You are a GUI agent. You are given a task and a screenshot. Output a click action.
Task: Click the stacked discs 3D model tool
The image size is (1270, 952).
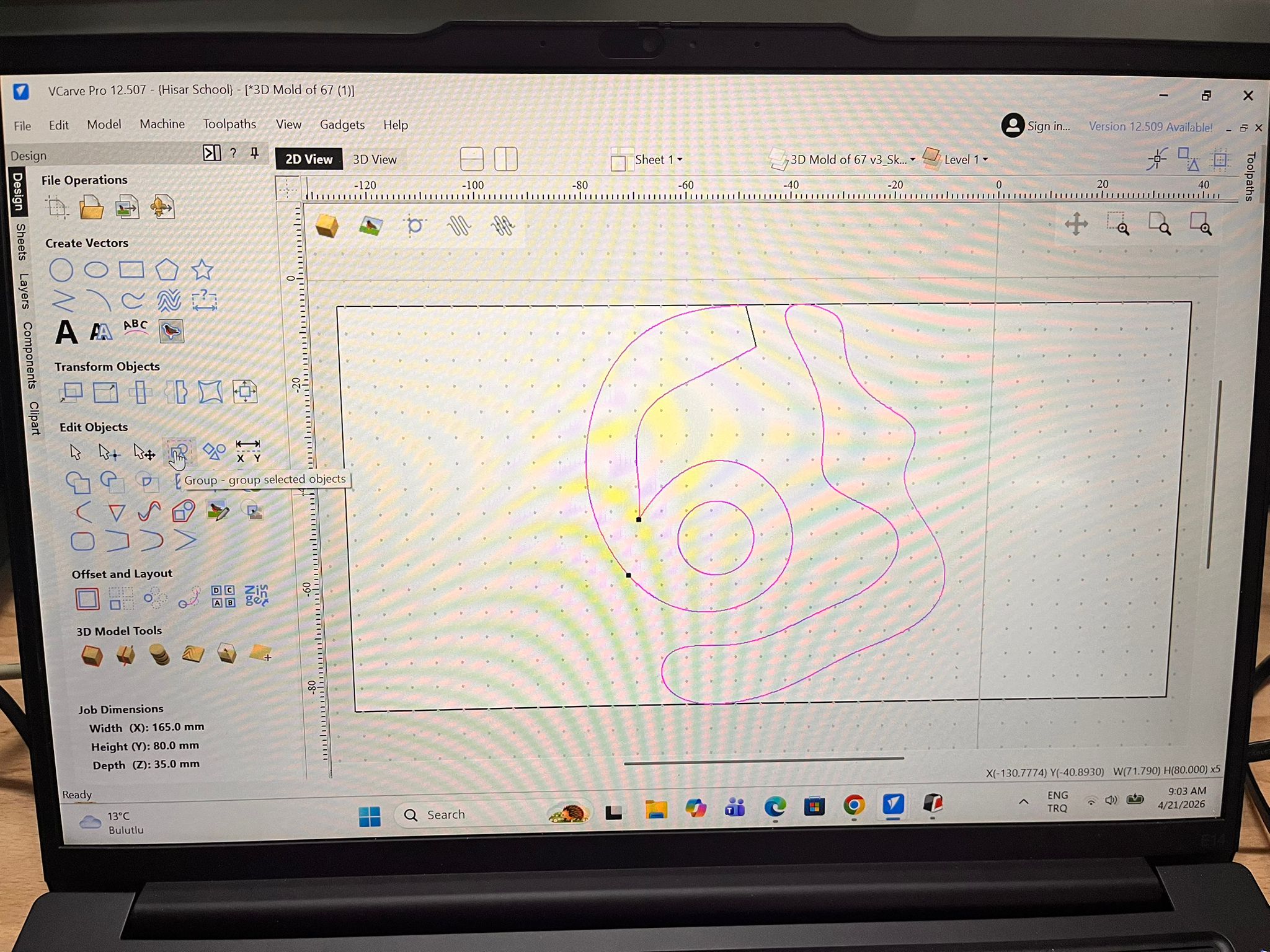[x=159, y=655]
